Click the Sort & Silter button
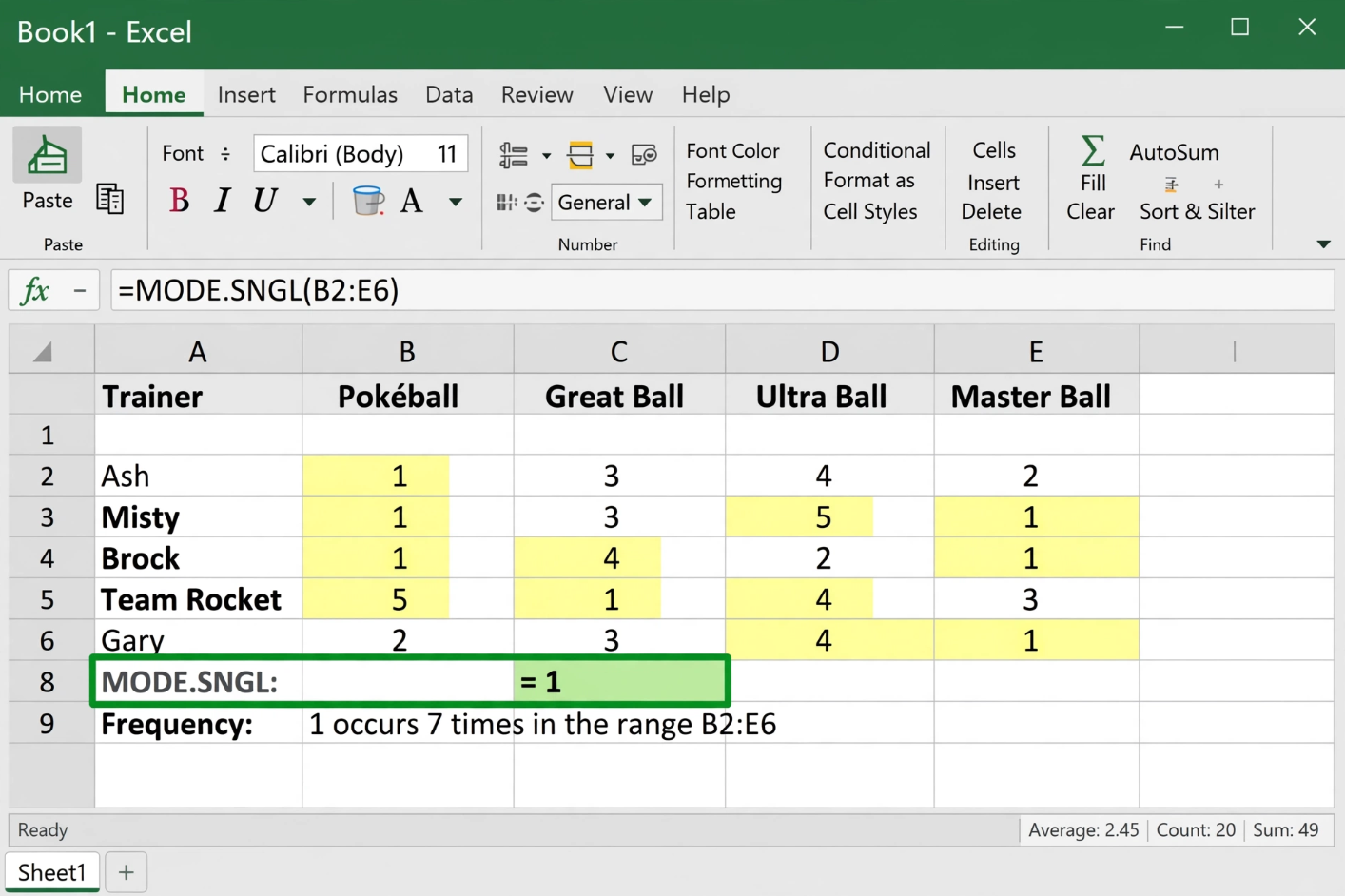The image size is (1345, 896). 1198,211
